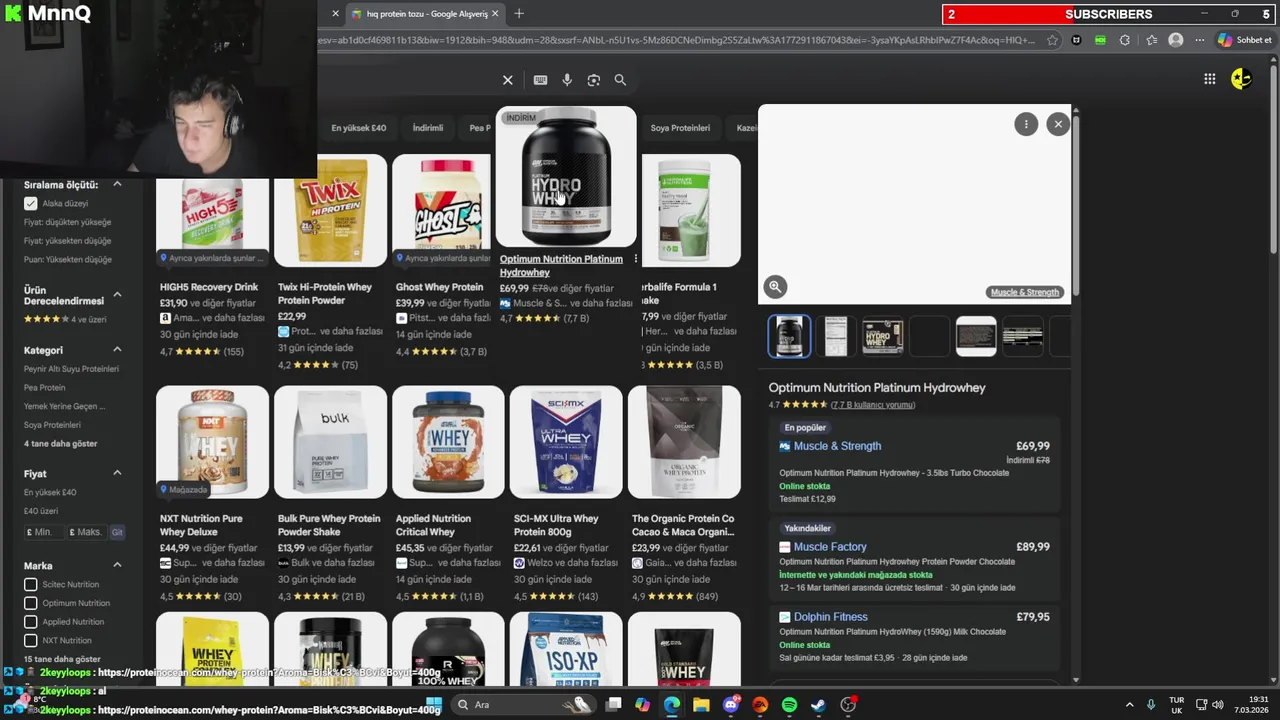Bookmark this page with the star icon
1280x720 pixels.
tap(1052, 40)
